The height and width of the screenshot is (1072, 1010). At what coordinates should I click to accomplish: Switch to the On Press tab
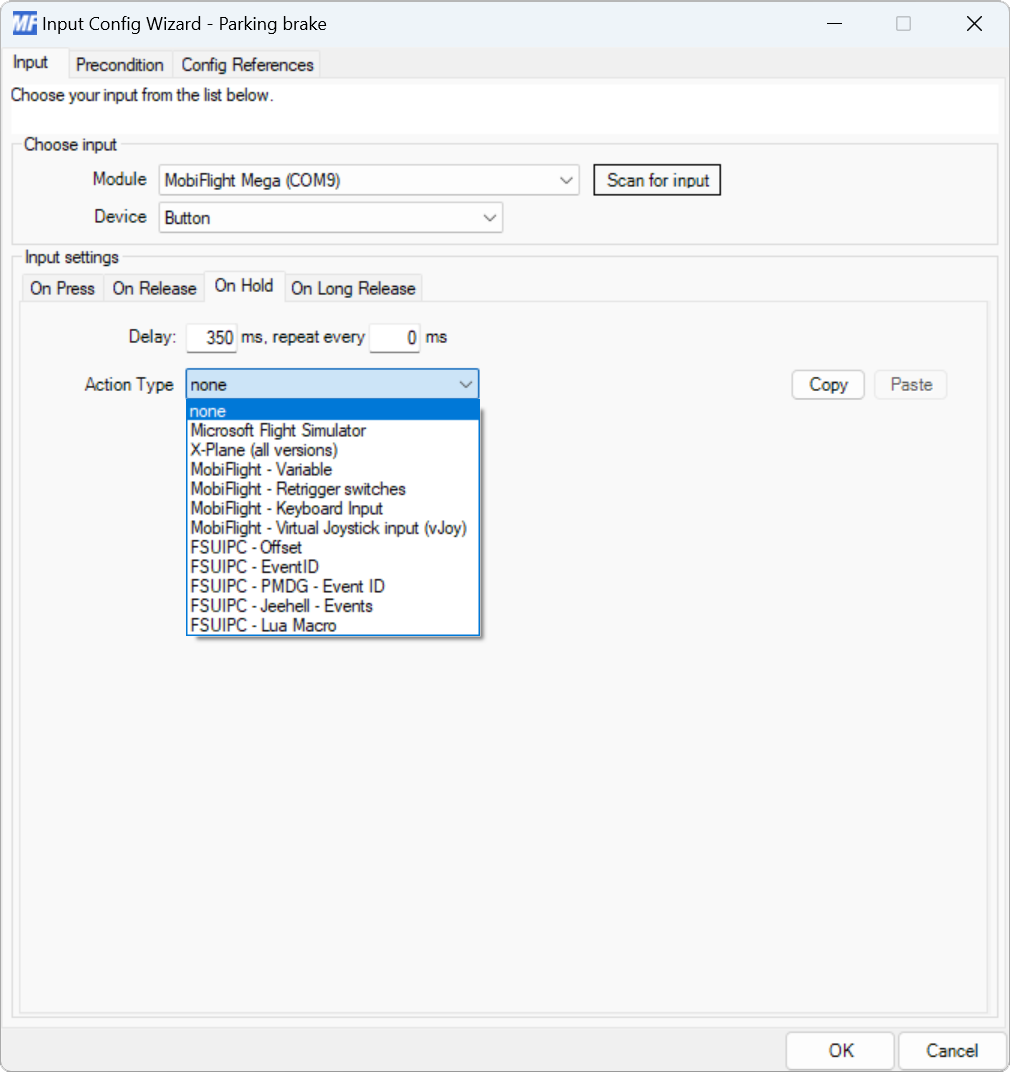61,288
